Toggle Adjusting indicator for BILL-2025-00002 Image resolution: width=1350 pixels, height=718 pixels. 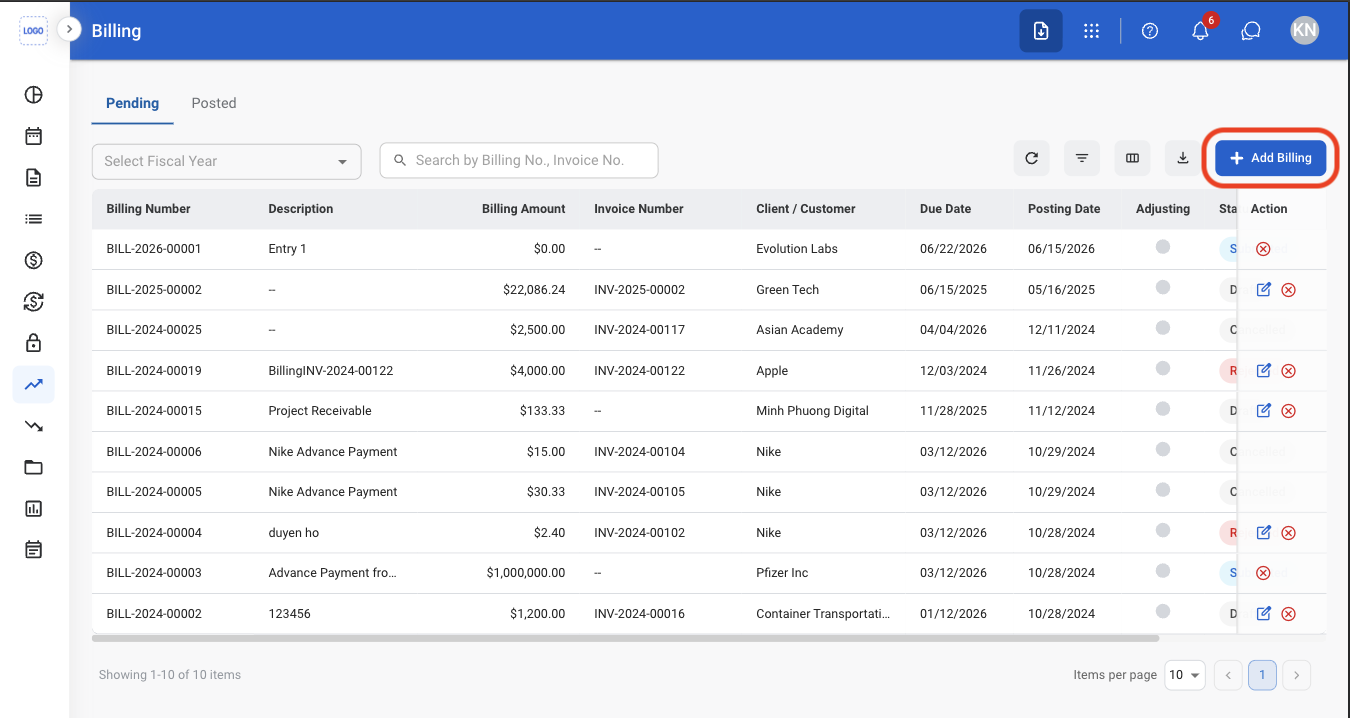coord(1162,287)
